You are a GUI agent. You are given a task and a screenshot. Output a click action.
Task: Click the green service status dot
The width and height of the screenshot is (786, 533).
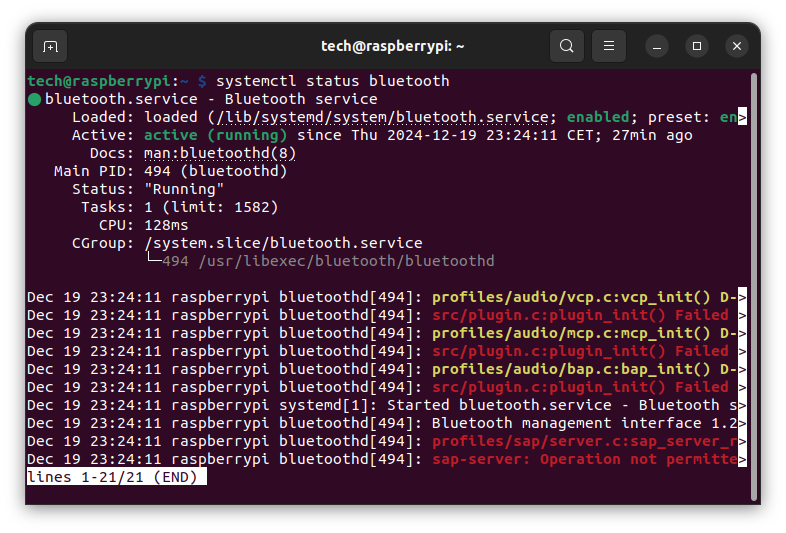pos(34,99)
